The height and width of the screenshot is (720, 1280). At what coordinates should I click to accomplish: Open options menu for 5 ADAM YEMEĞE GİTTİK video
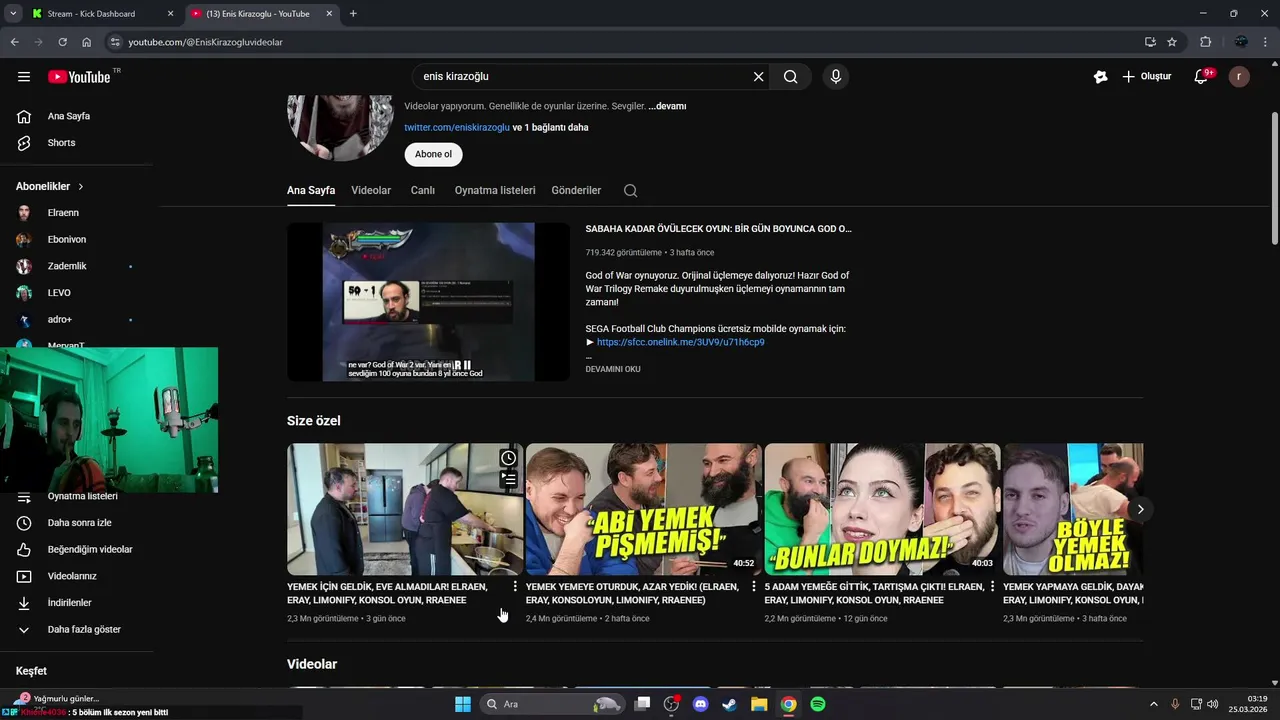[992, 587]
